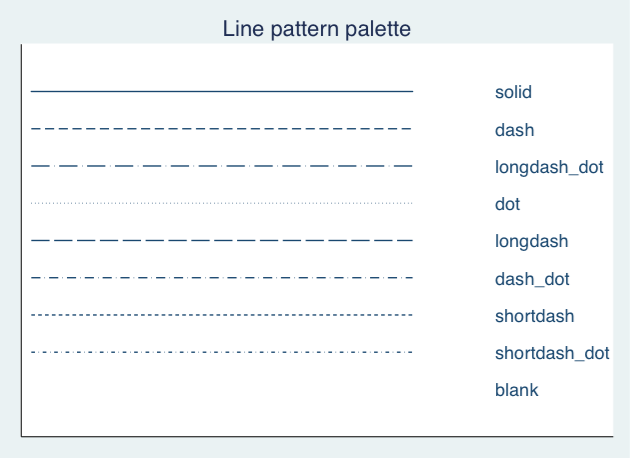Click the 'longdash_dot' label
Image resolution: width=630 pixels, height=458 pixels.
[x=549, y=167]
